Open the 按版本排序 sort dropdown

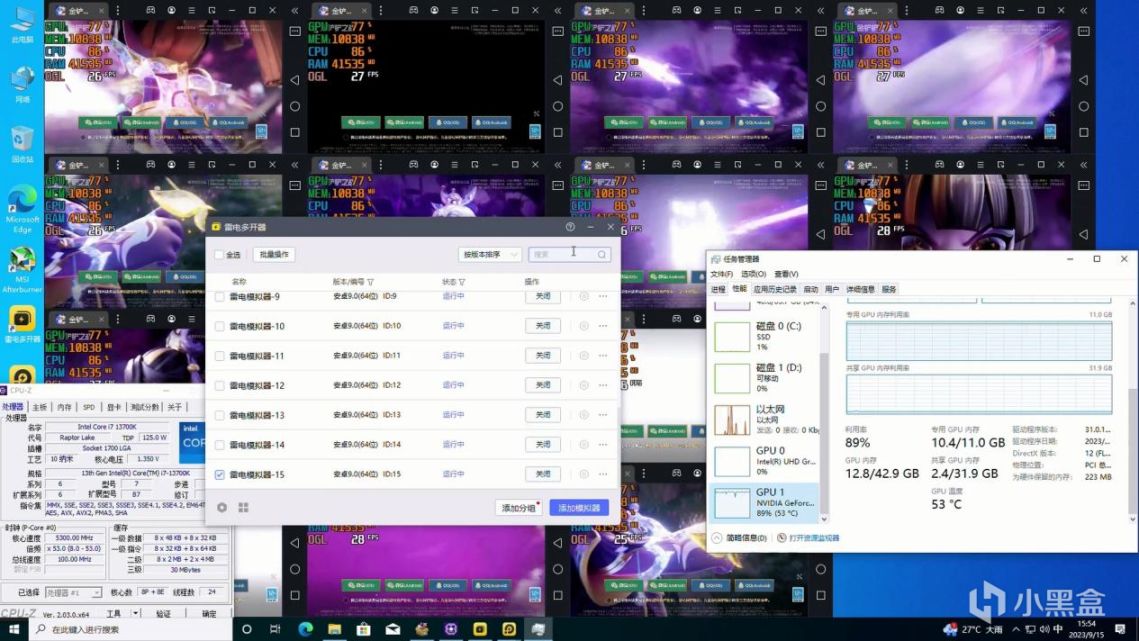click(490, 254)
